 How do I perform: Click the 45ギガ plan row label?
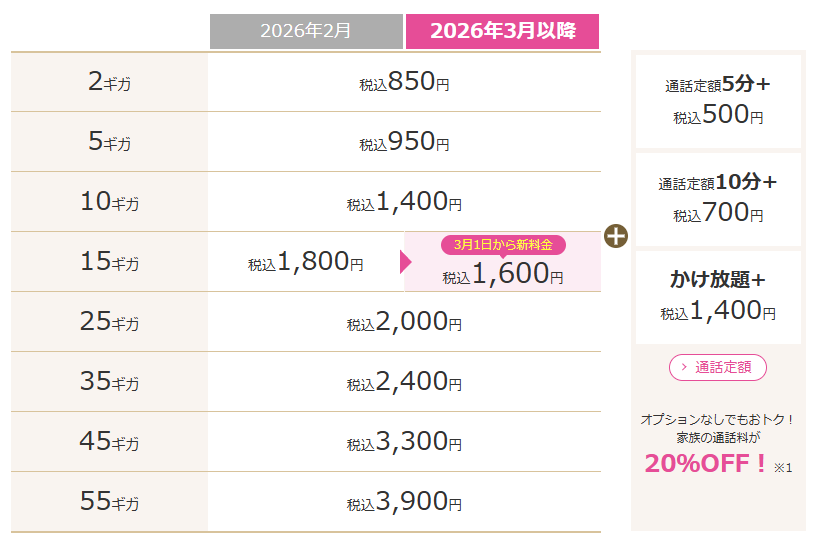point(109,442)
